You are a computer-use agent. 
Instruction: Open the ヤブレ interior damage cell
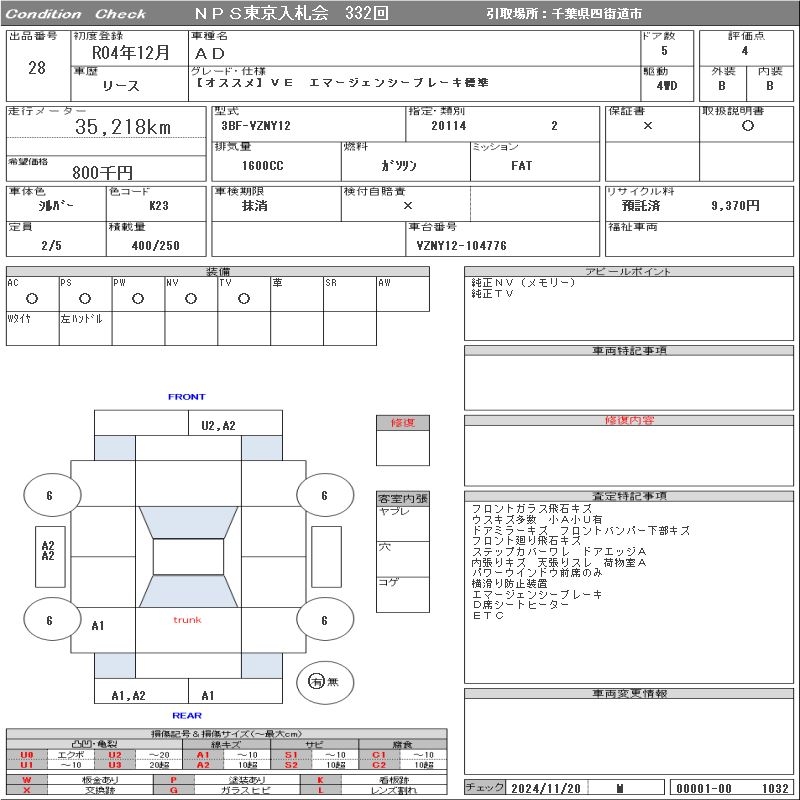(402, 523)
